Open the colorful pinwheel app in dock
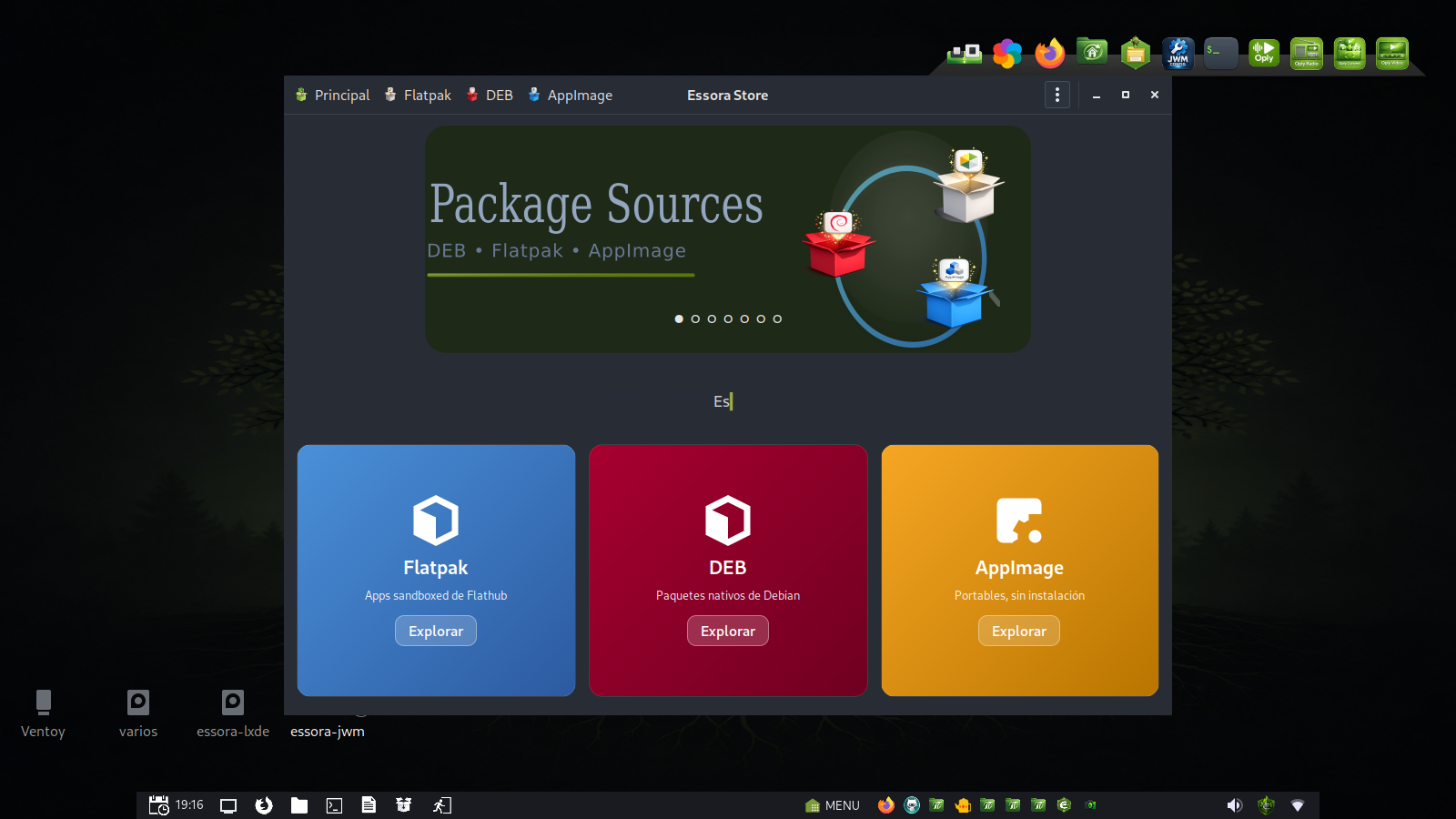The width and height of the screenshot is (1456, 819). (x=1006, y=54)
